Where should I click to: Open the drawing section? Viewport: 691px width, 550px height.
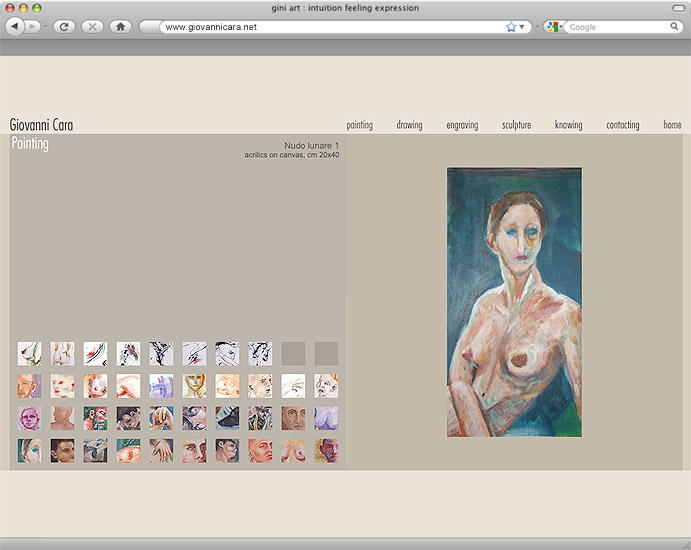(409, 125)
